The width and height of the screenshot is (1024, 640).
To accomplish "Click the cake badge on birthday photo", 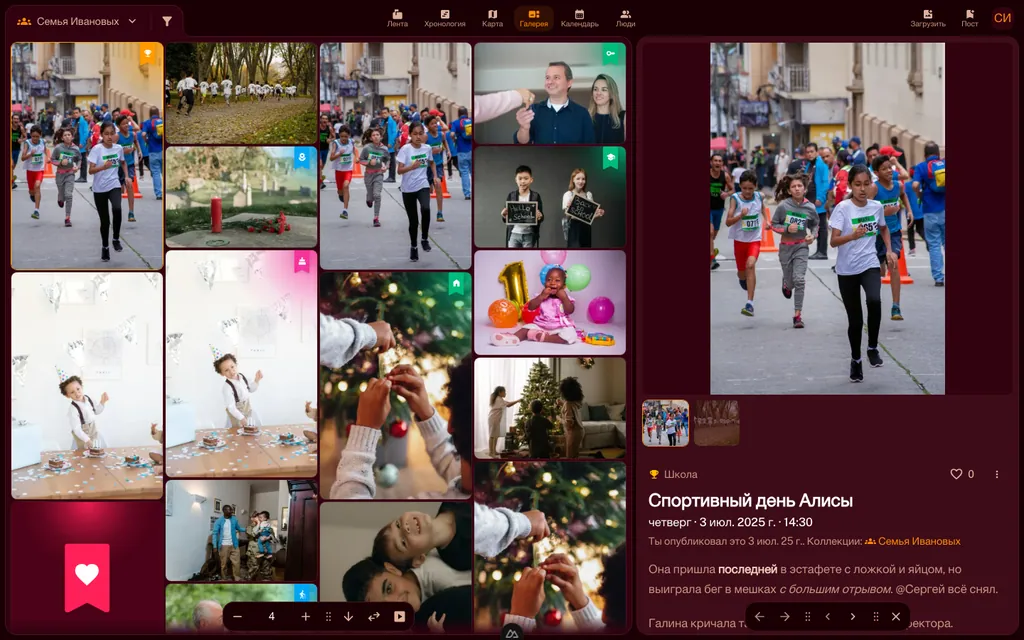I will click(x=302, y=261).
